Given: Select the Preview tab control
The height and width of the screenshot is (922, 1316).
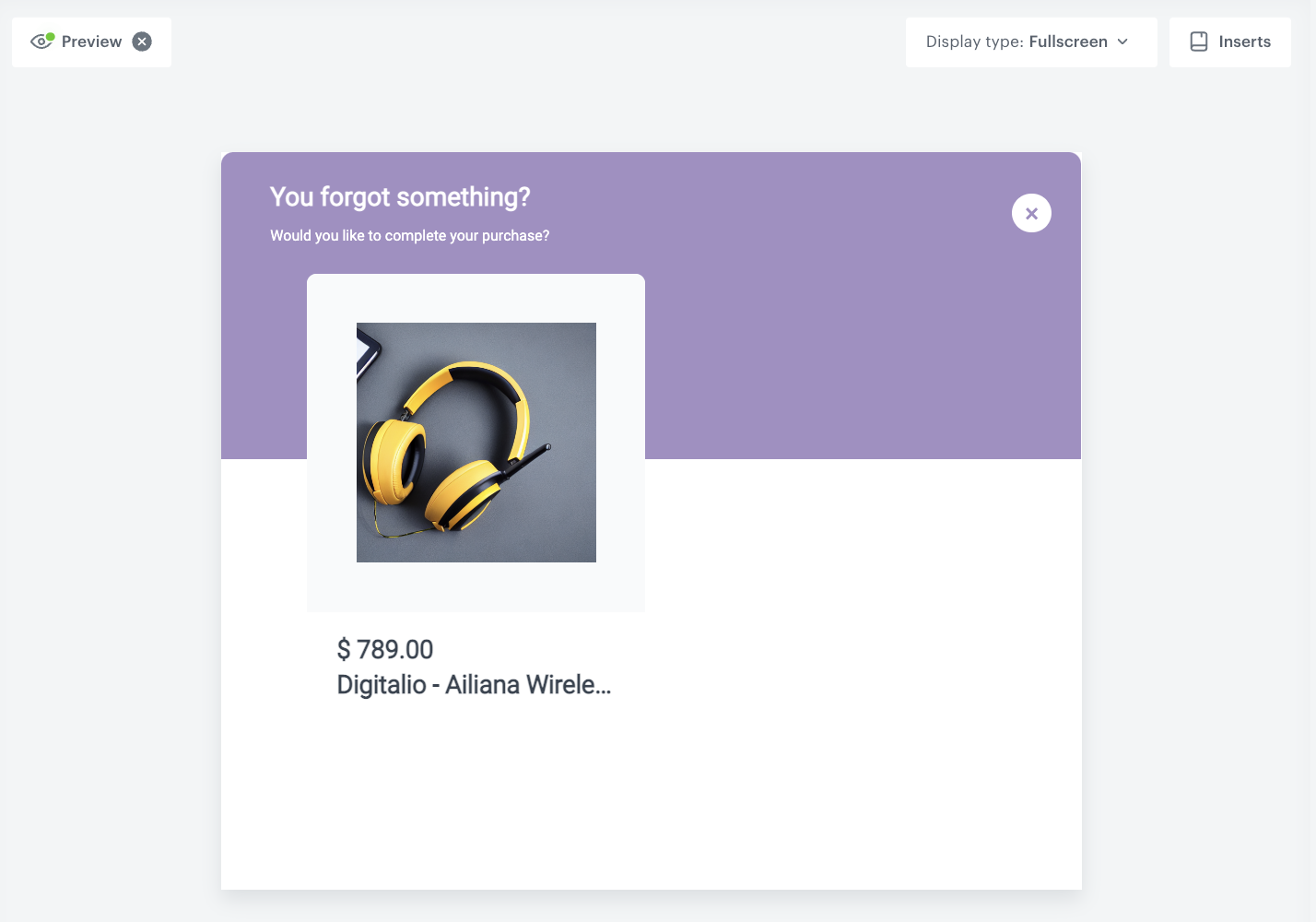Looking at the screenshot, I should (91, 41).
